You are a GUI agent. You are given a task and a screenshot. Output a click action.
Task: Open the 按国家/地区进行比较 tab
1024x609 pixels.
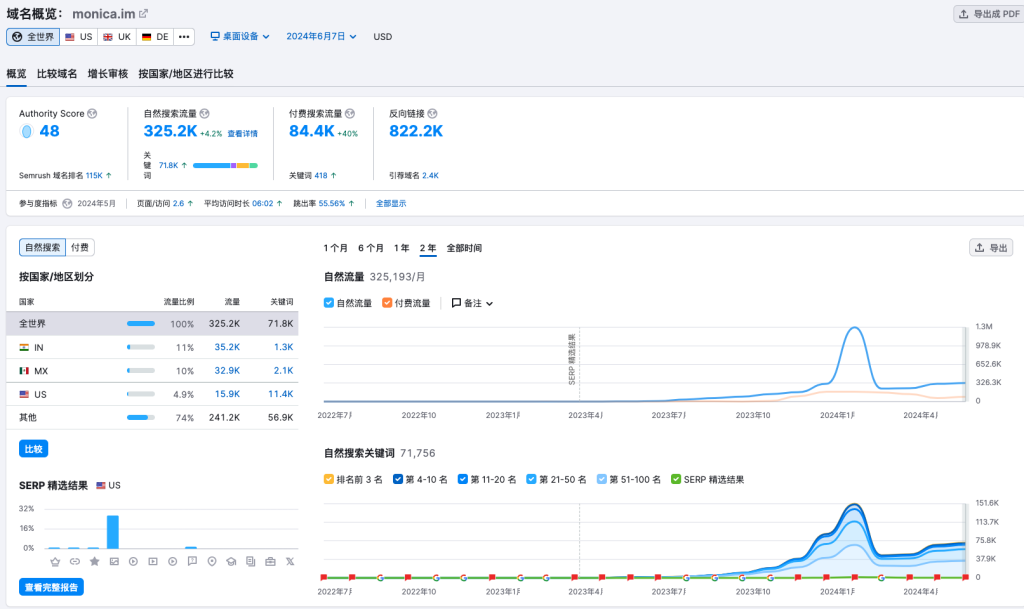185,74
